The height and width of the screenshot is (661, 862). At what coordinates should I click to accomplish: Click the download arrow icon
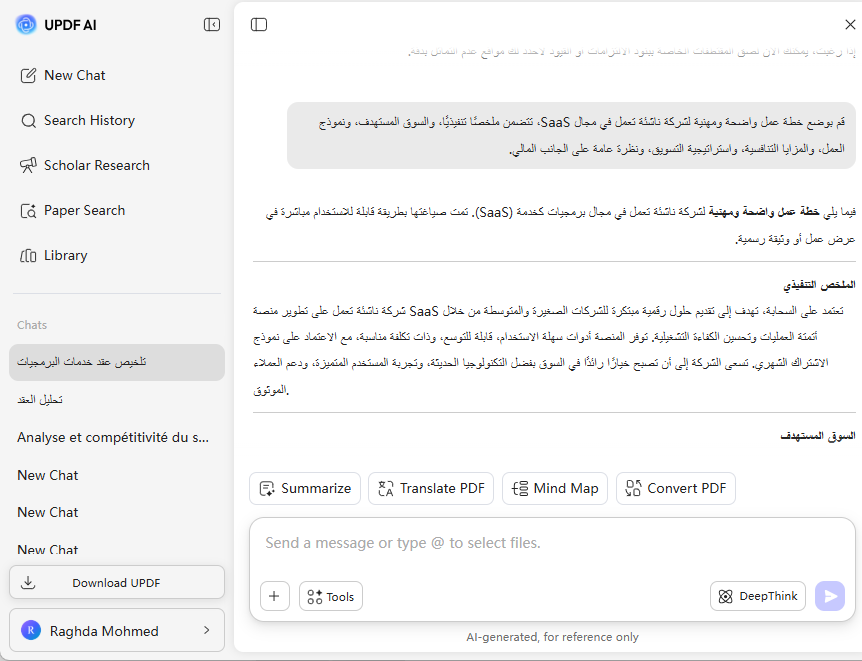(28, 582)
